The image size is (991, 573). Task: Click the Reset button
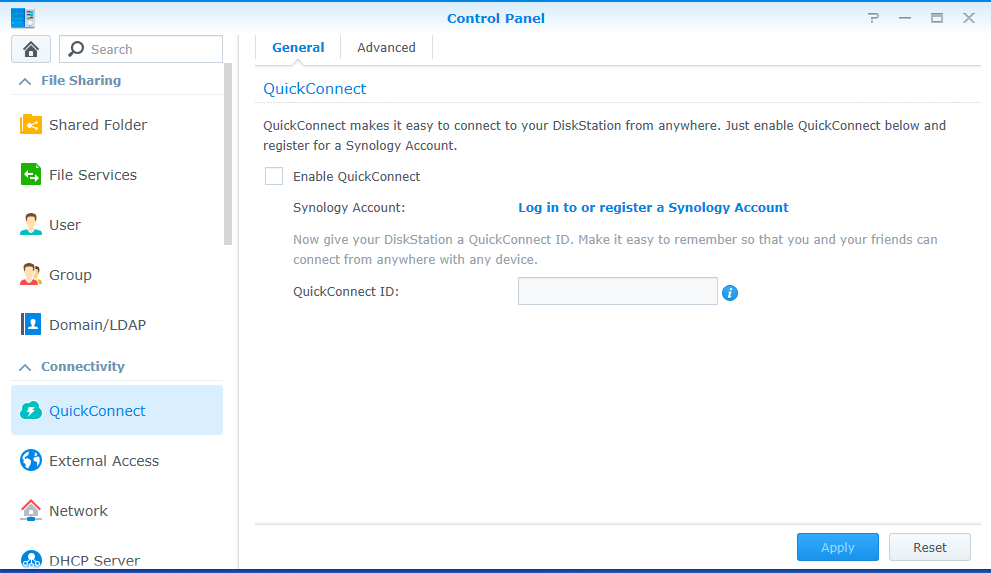coord(930,547)
